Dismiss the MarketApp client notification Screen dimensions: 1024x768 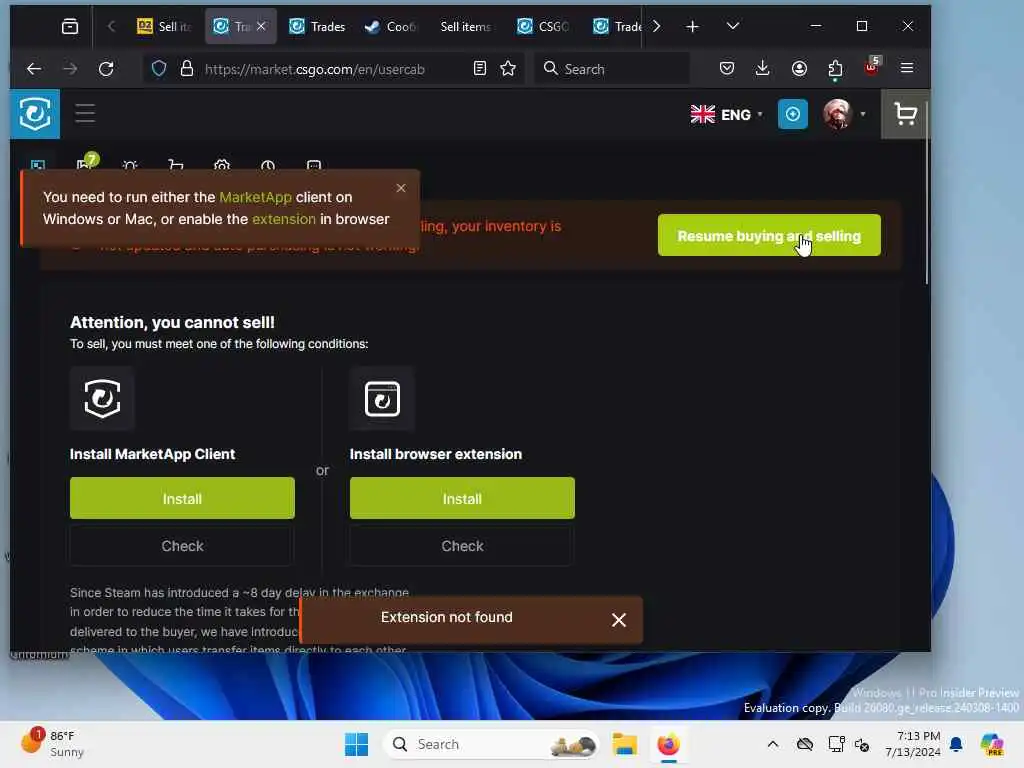coord(401,188)
